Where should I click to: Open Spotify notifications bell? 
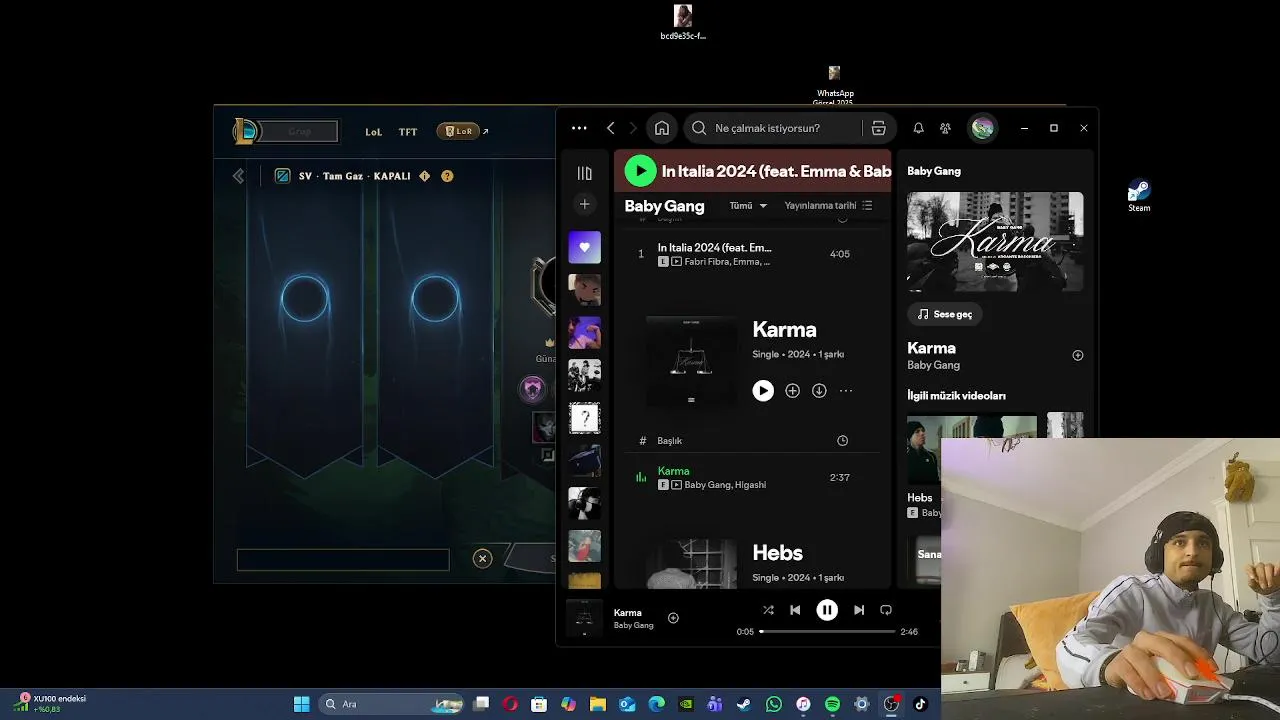point(918,128)
